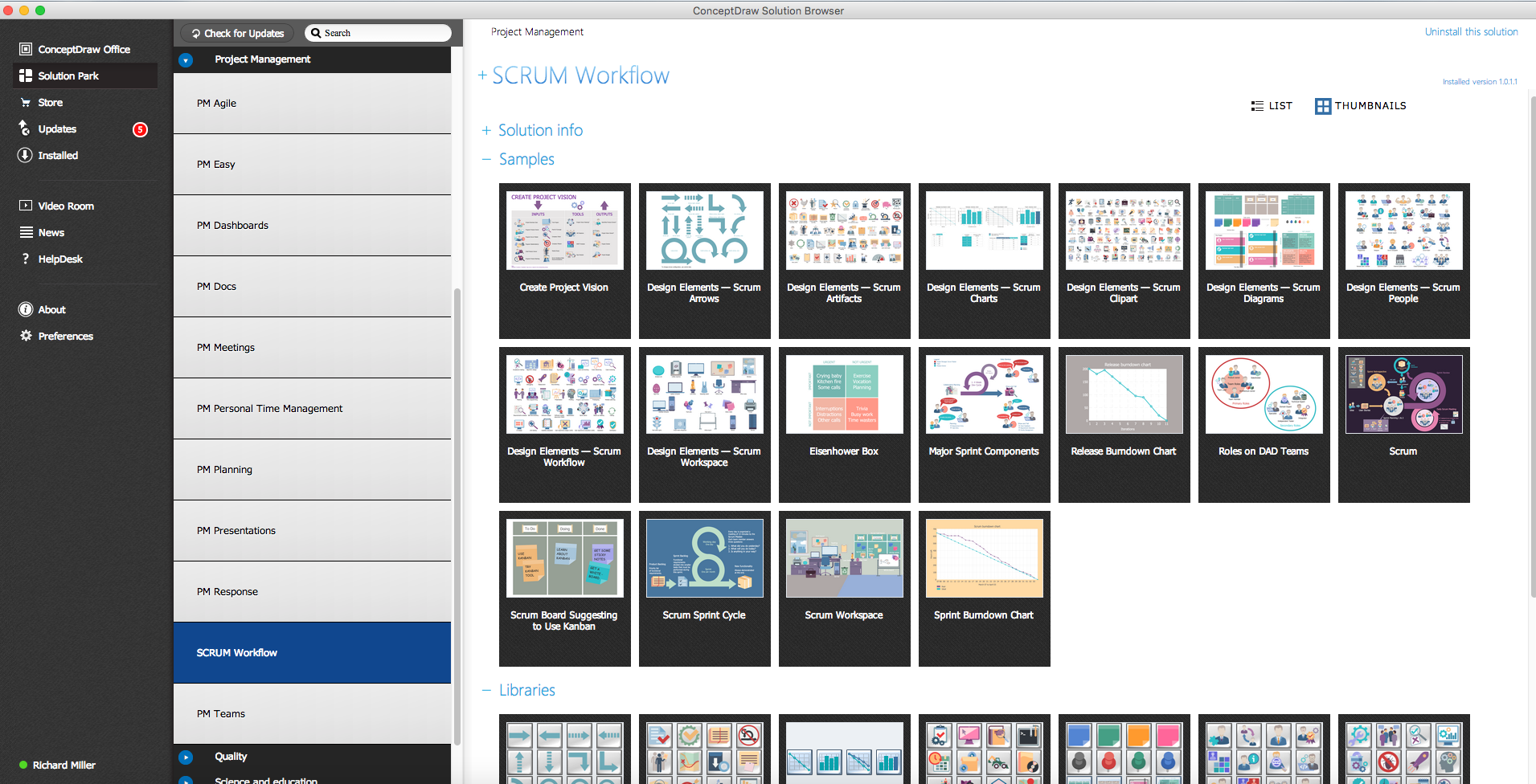Click the main content scrollbar
The height and width of the screenshot is (784, 1536).
point(1532,345)
